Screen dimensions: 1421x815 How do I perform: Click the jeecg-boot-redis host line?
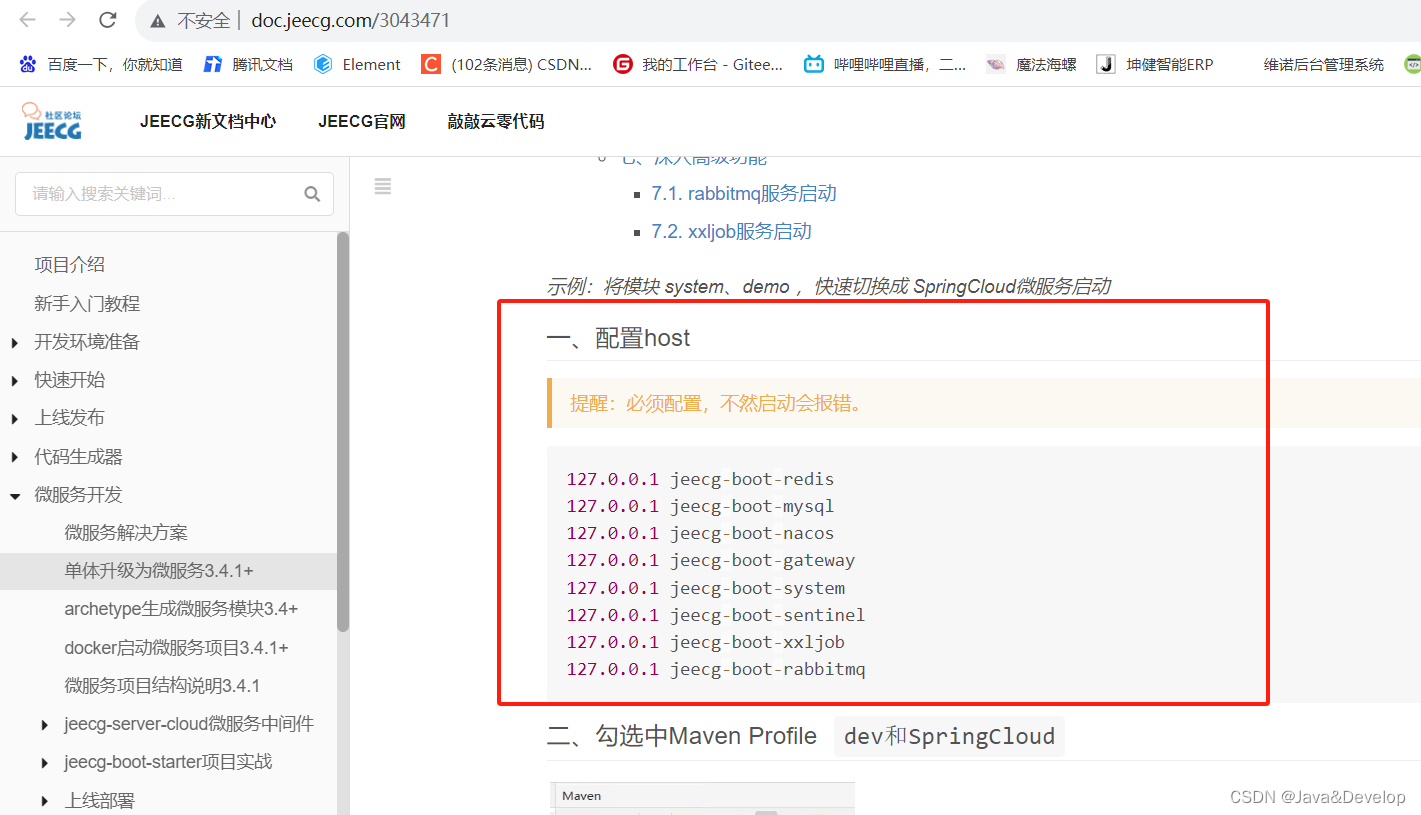(700, 479)
